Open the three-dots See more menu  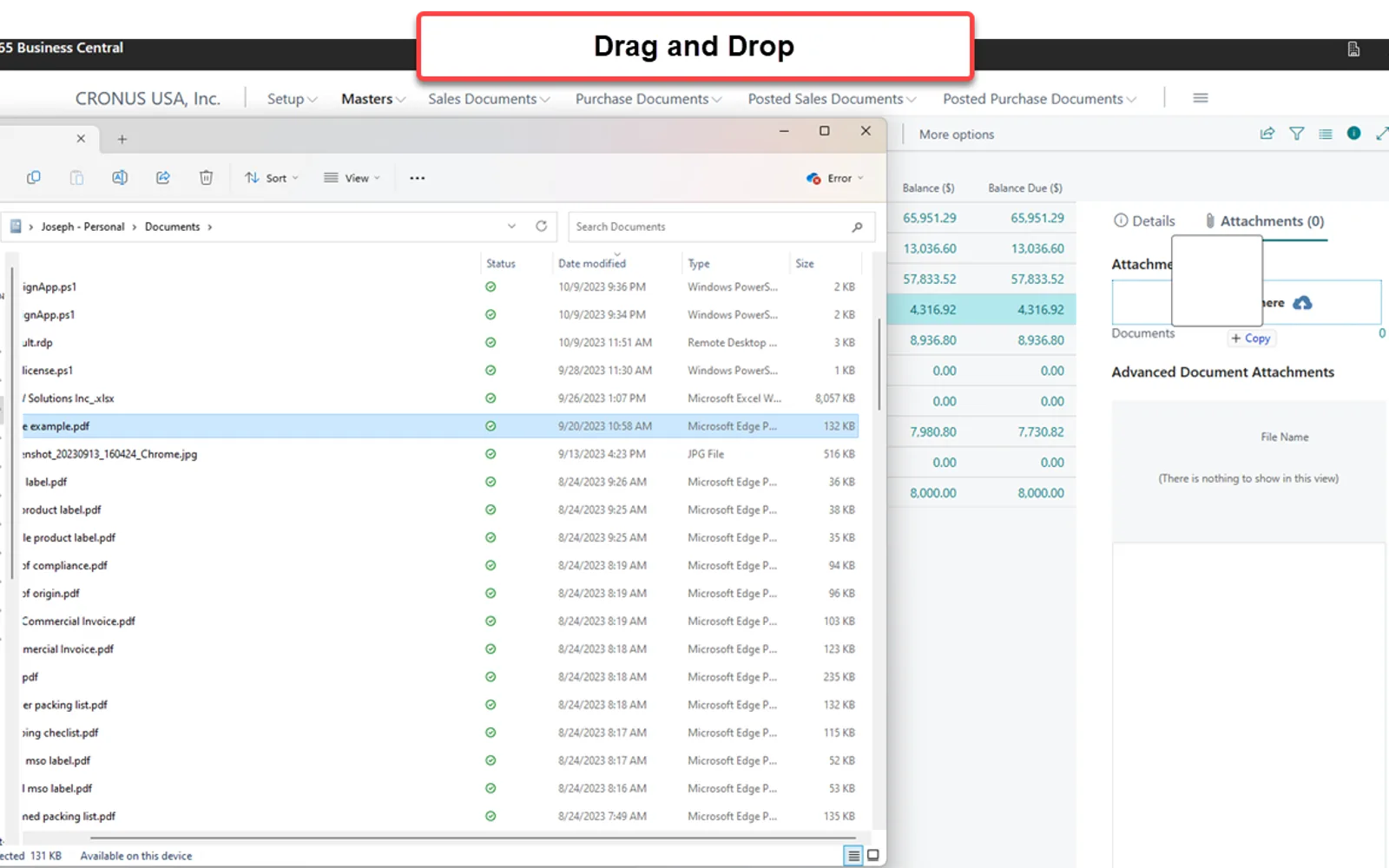point(418,178)
